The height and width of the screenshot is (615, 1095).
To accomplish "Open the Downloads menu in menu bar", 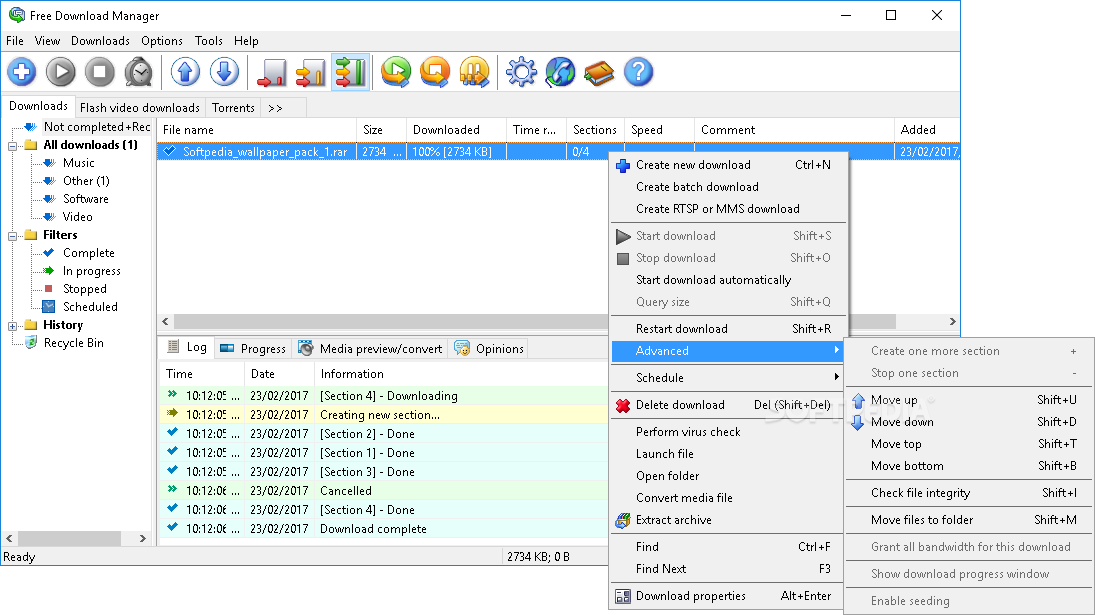I will (100, 40).
